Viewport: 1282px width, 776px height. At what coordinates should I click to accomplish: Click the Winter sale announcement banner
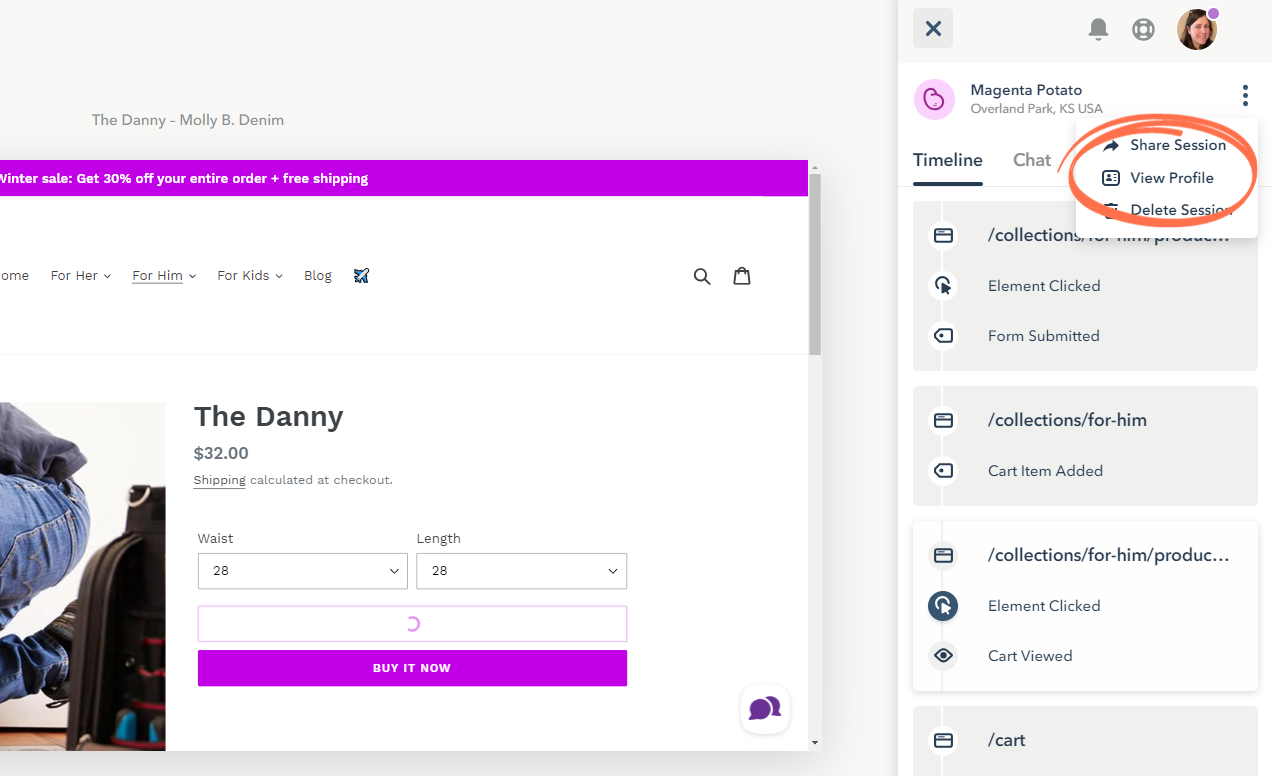(x=404, y=178)
